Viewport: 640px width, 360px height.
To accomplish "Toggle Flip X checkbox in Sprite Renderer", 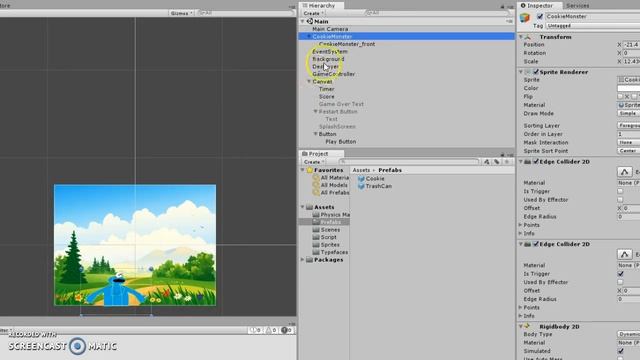I will click(x=620, y=96).
